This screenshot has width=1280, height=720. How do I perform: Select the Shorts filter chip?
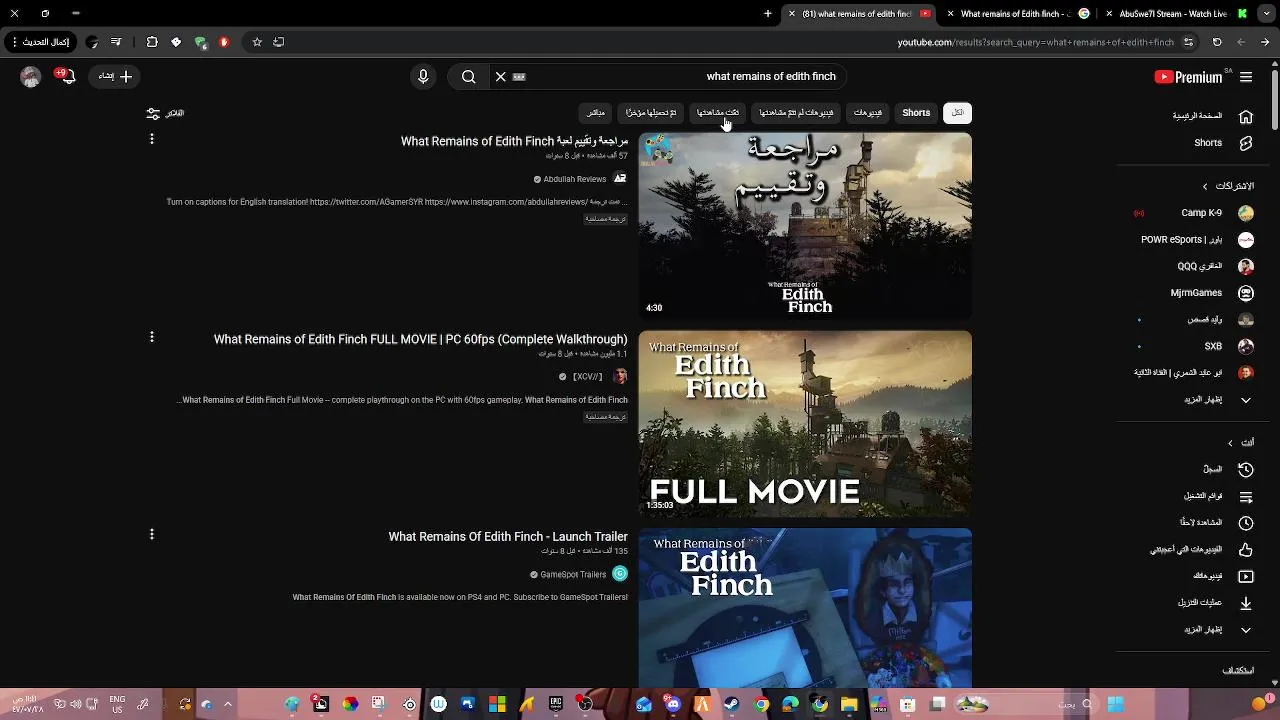tap(916, 113)
